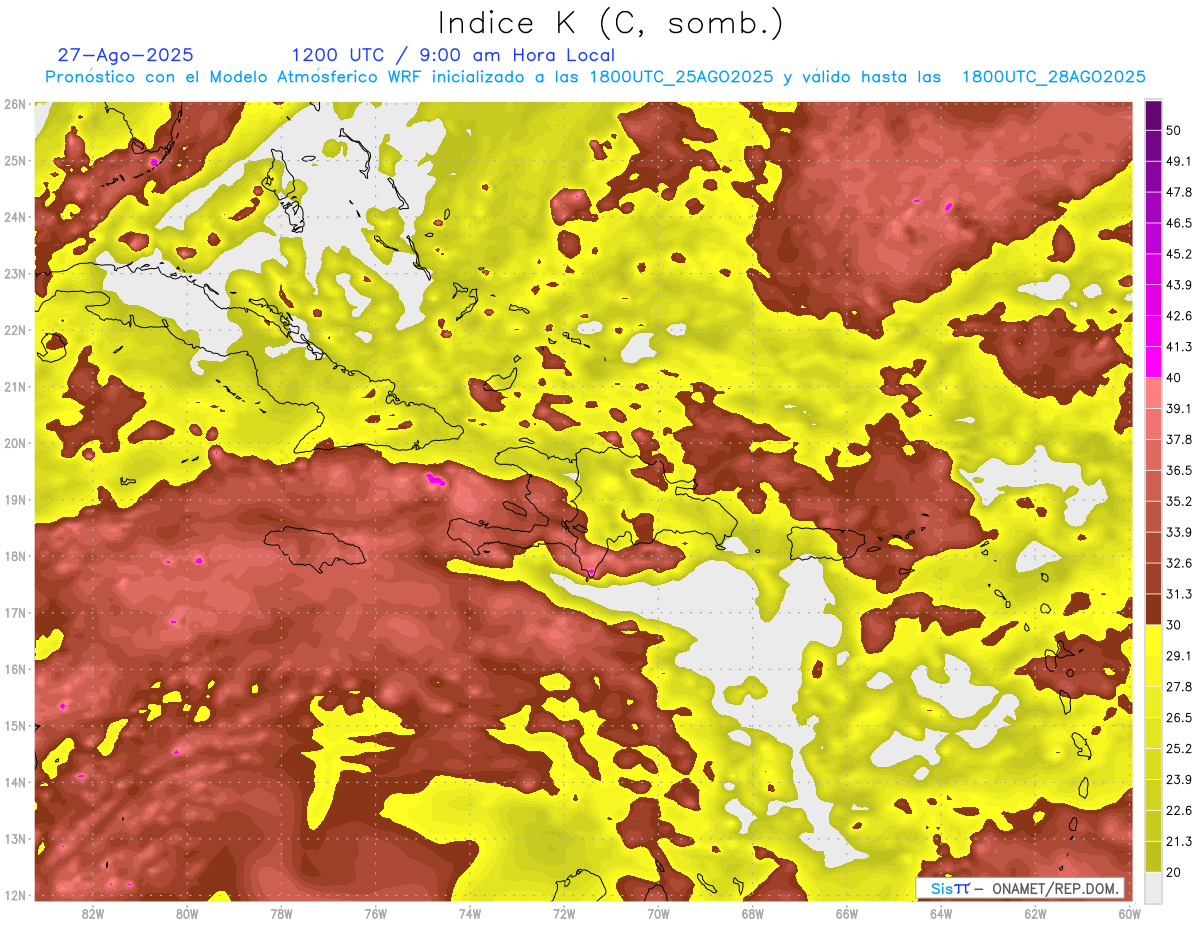This screenshot has width=1200, height=927.
Task: Click the colorbar value 33.9
Action: pos(1179,532)
